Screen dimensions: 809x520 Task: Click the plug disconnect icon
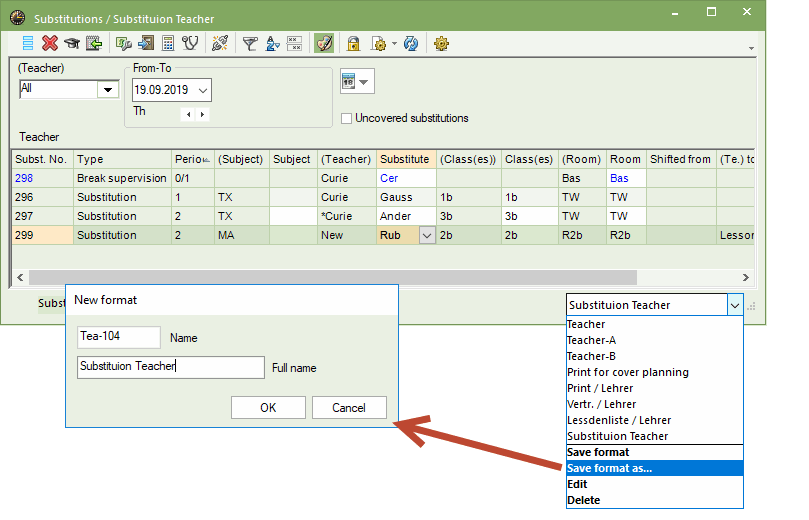[x=220, y=43]
